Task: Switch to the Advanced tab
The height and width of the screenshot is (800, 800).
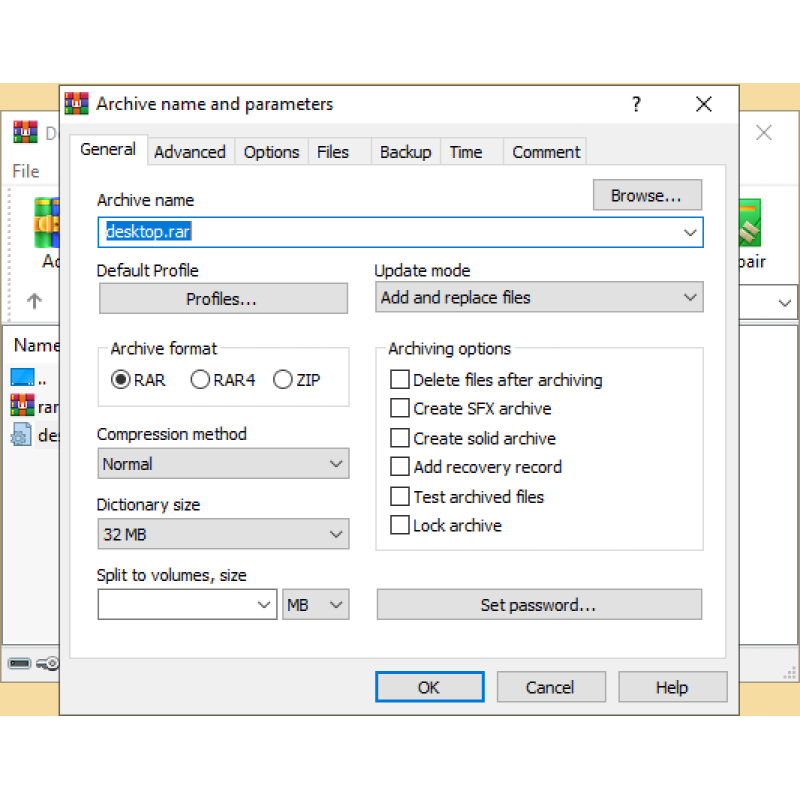Action: [x=190, y=152]
